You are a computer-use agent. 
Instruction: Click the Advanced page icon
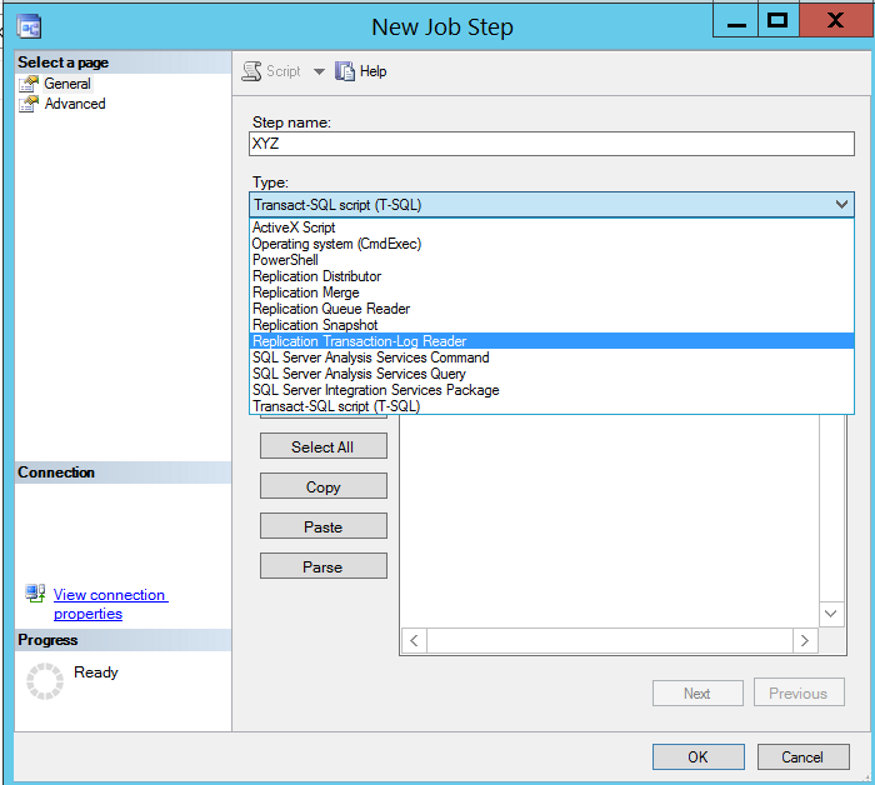click(x=28, y=104)
